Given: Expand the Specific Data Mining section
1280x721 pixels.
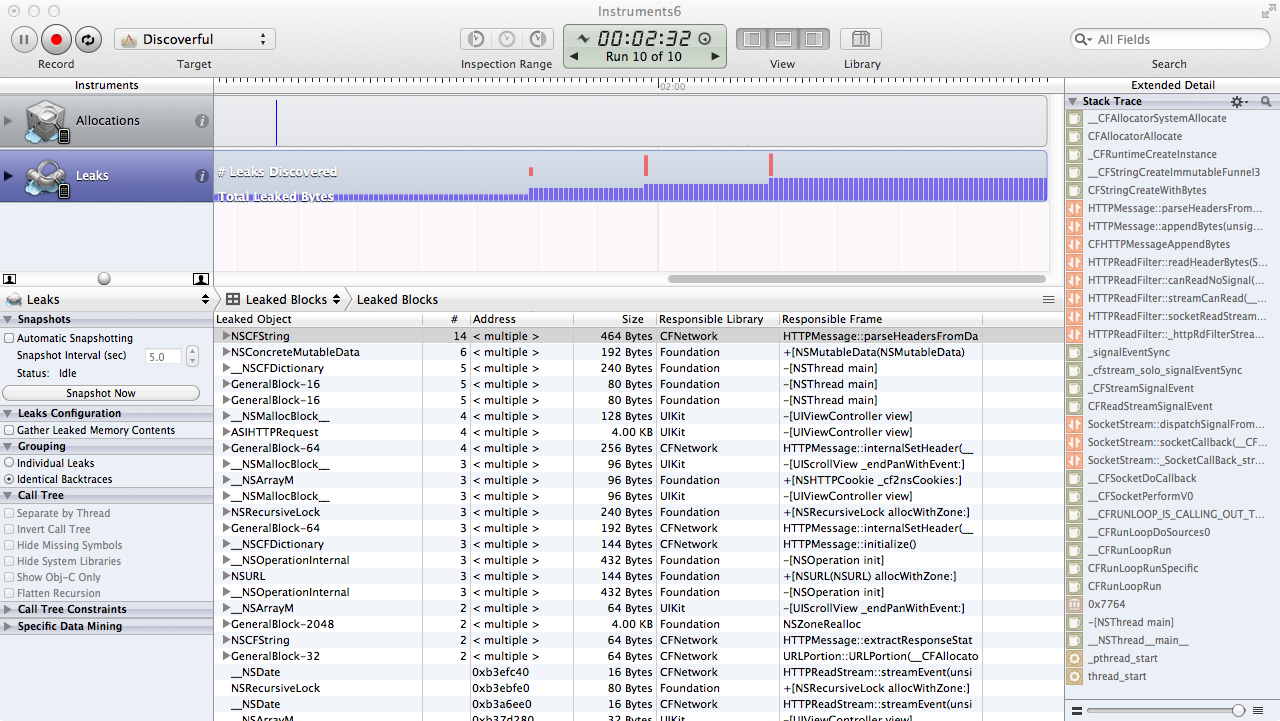Looking at the screenshot, I should [8, 626].
